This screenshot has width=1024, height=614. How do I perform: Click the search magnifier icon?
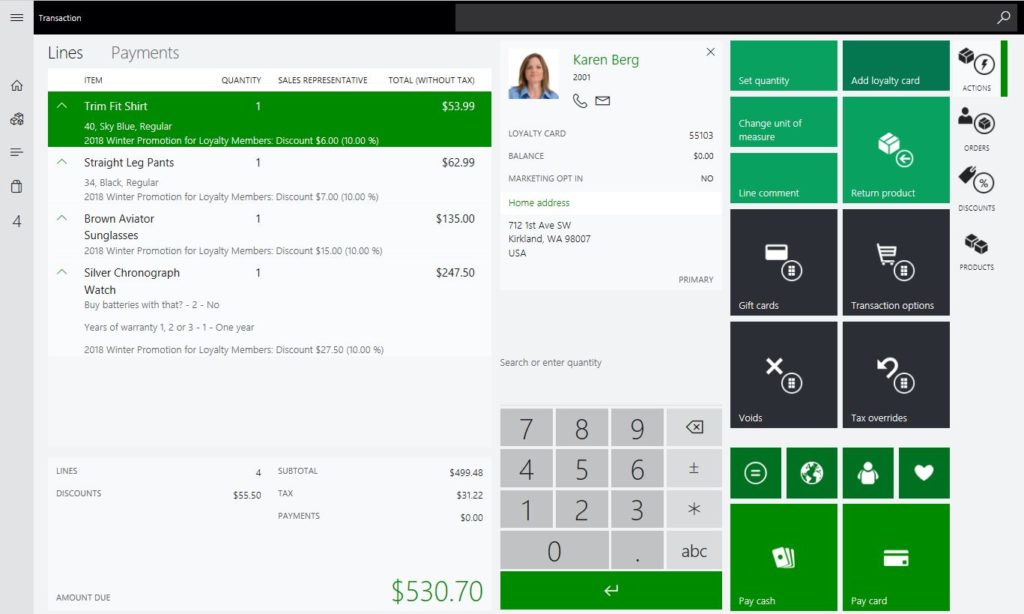[x=1003, y=18]
